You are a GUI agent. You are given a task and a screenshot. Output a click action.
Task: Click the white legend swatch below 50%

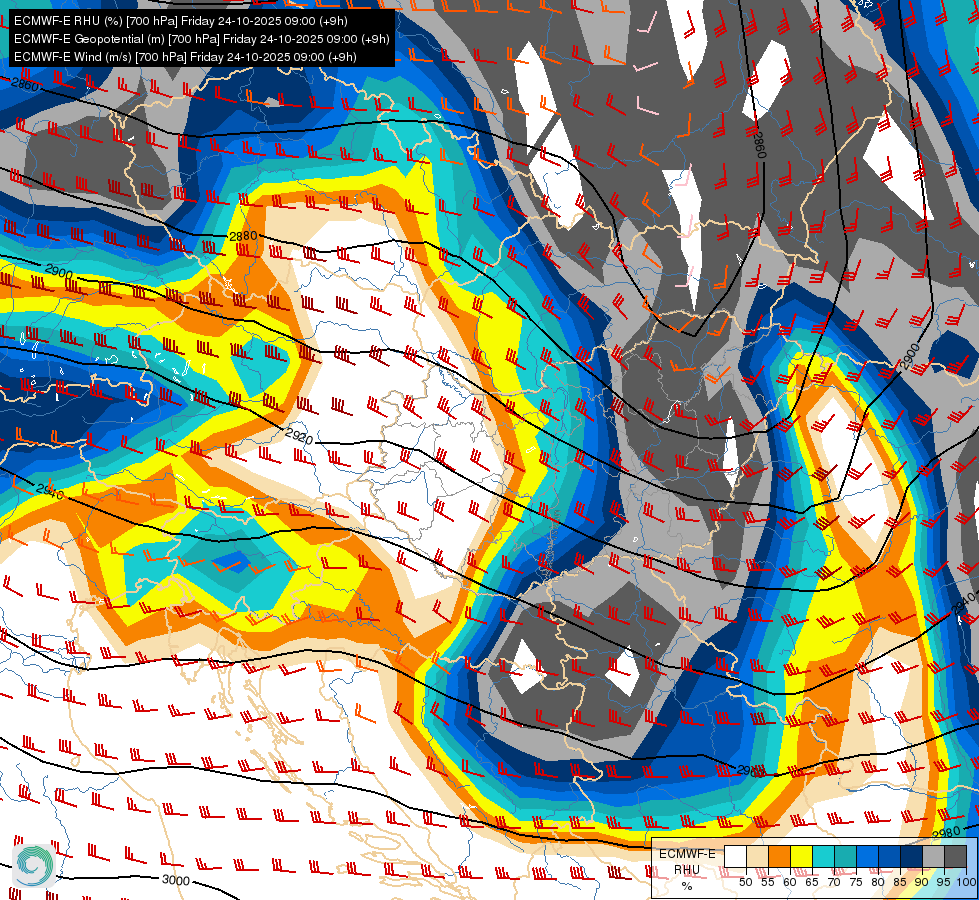click(735, 856)
